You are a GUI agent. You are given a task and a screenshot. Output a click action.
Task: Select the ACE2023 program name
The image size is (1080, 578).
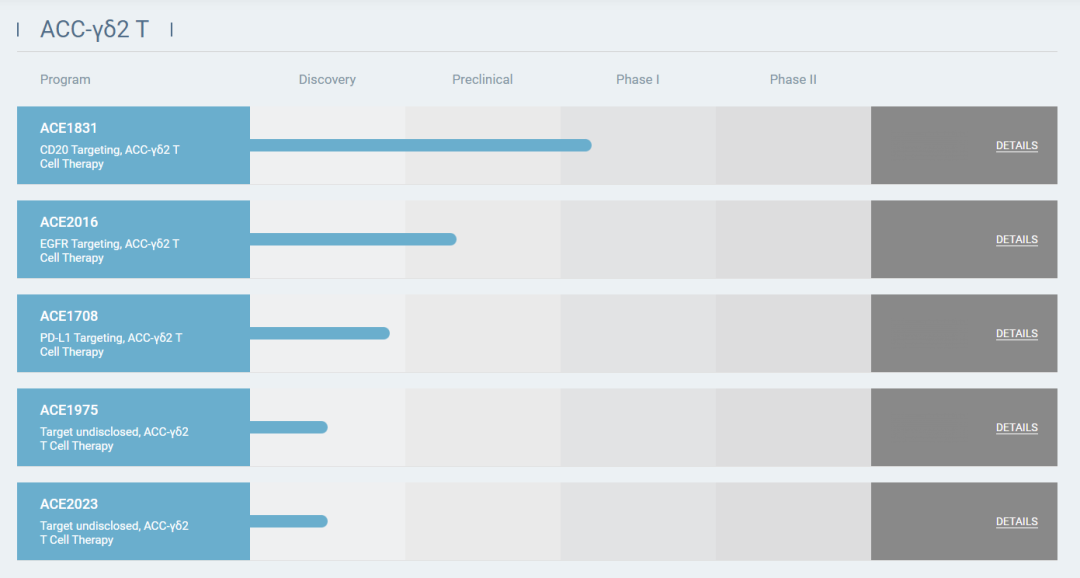[x=69, y=504]
